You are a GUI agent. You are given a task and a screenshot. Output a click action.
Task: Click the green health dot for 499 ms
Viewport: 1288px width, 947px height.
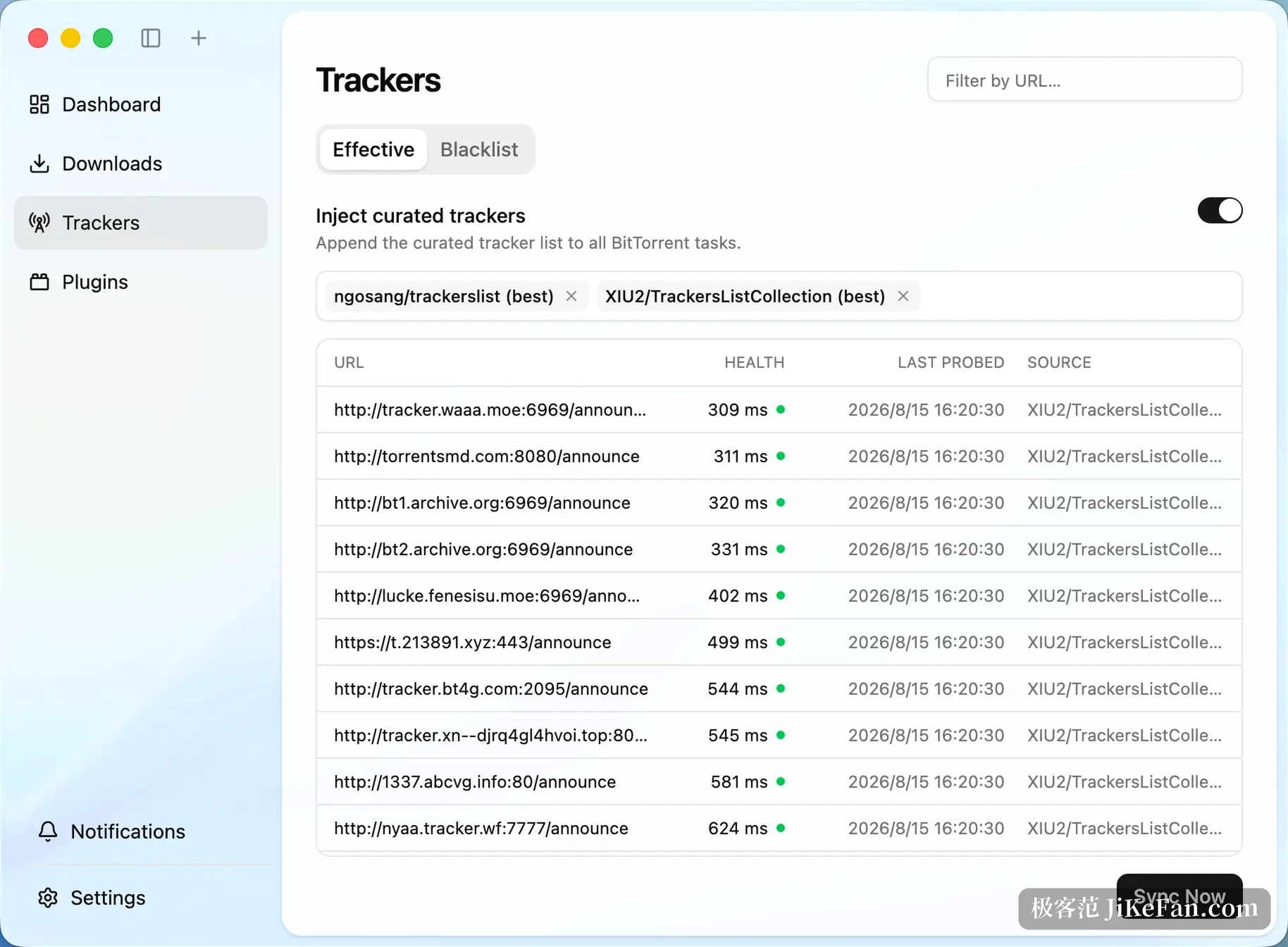click(781, 642)
